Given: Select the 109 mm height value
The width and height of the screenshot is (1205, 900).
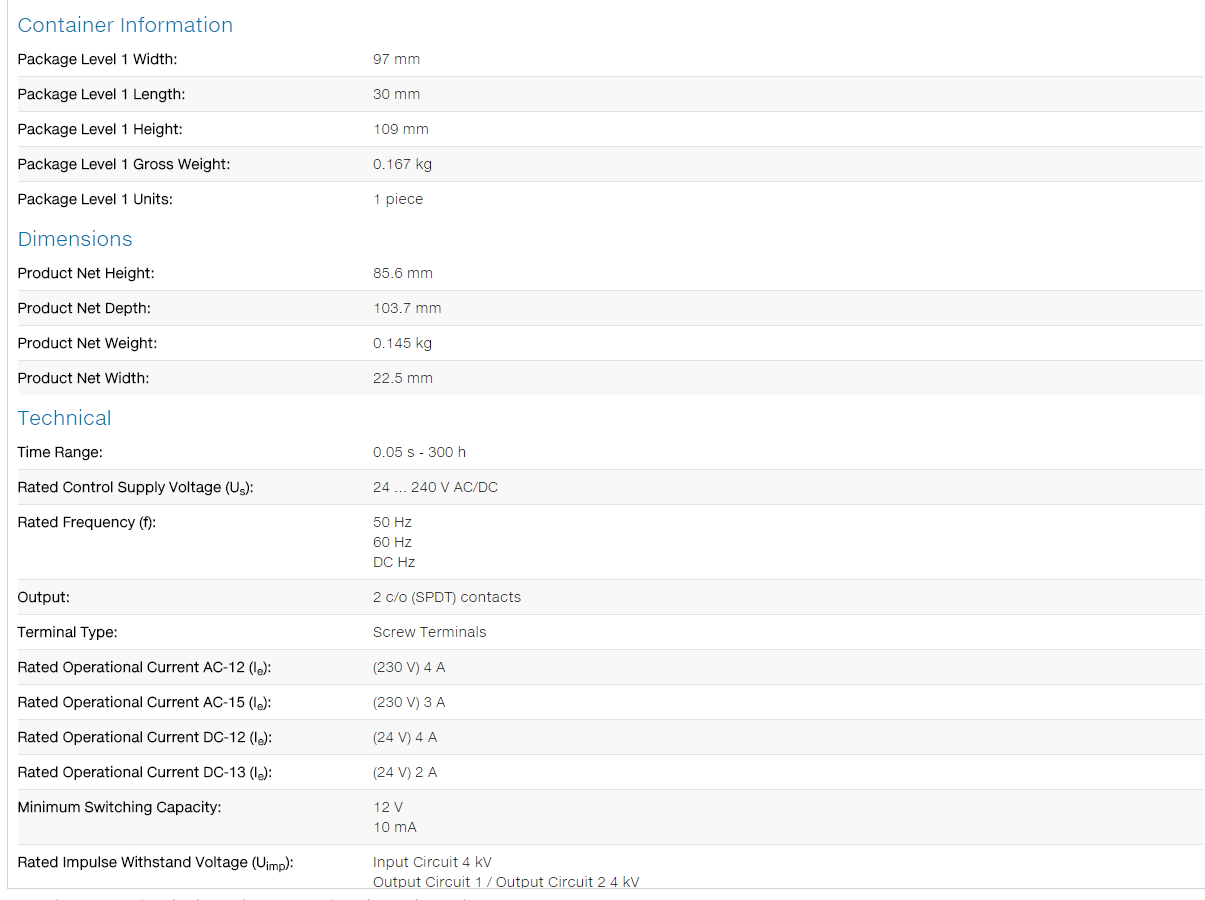Looking at the screenshot, I should click(400, 129).
